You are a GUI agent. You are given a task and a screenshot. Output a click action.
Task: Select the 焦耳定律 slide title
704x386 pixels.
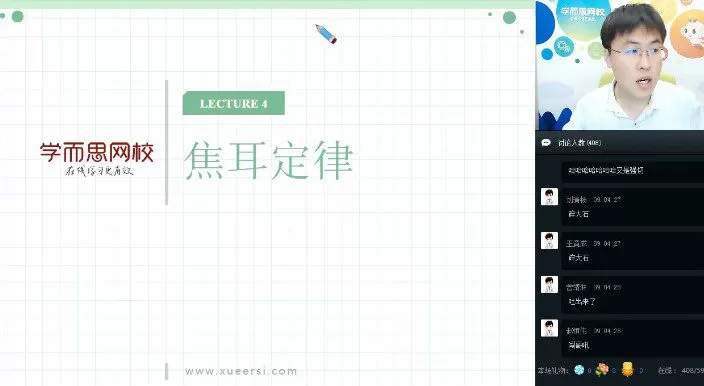pyautogui.click(x=268, y=160)
